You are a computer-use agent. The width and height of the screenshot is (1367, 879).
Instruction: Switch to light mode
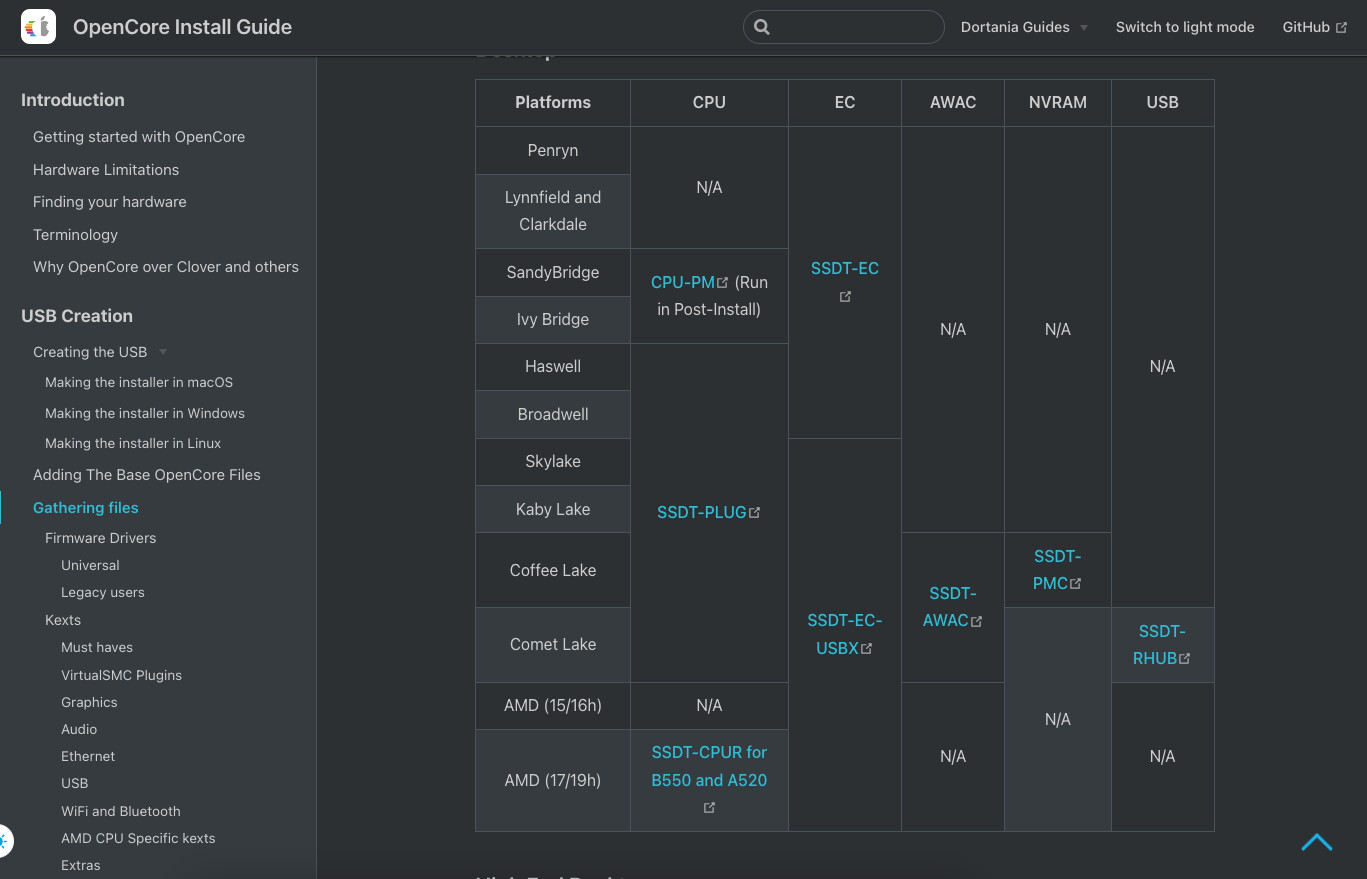[1185, 27]
